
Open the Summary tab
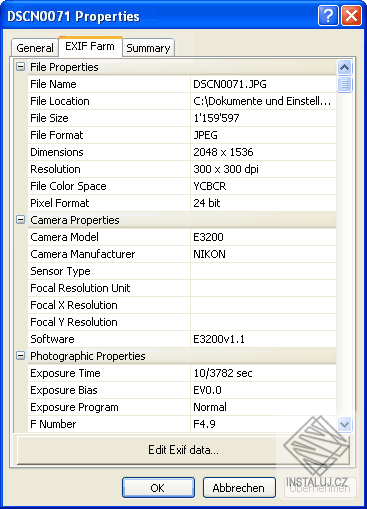coord(148,48)
